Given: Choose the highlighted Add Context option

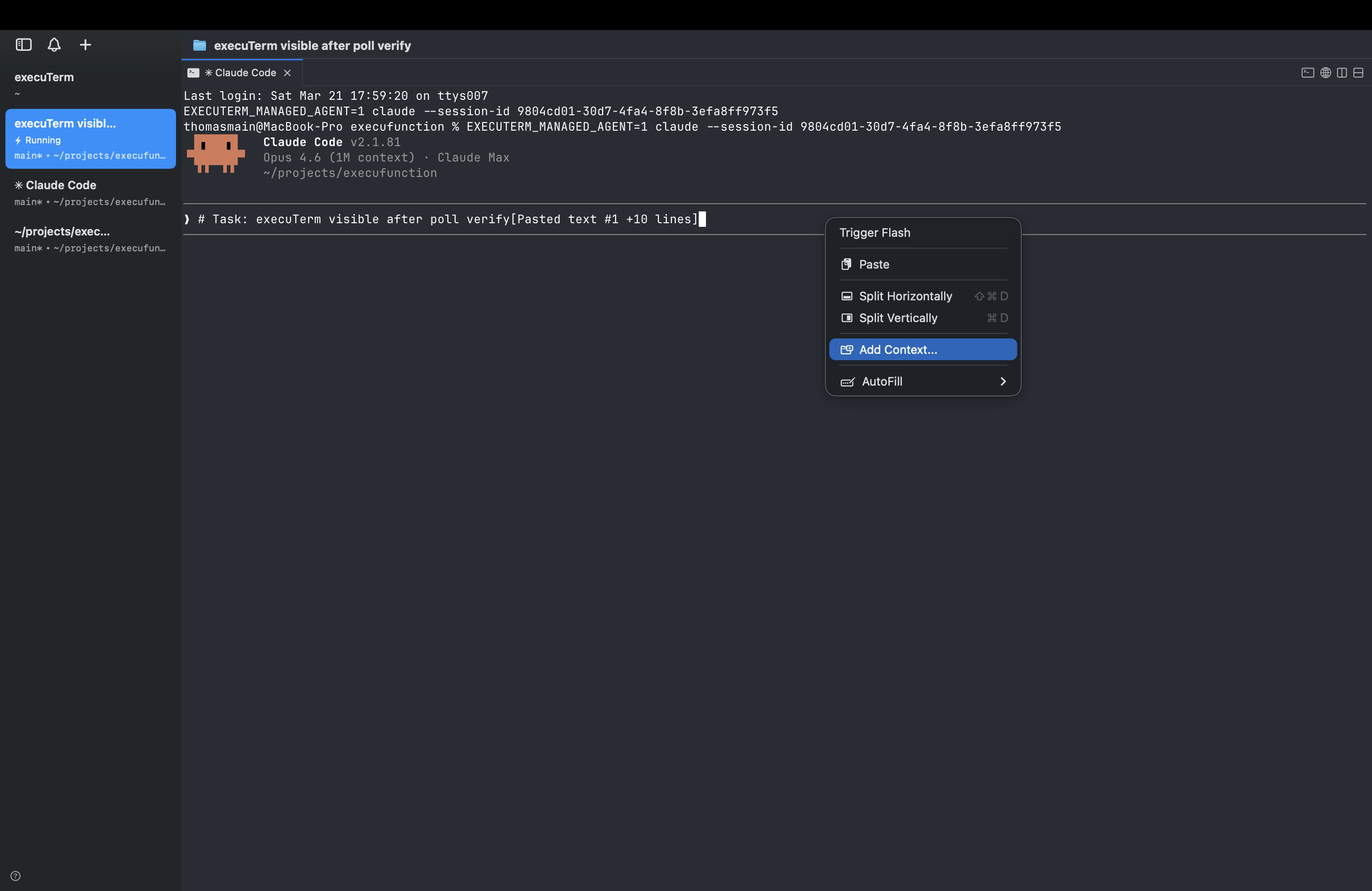Looking at the screenshot, I should (897, 349).
